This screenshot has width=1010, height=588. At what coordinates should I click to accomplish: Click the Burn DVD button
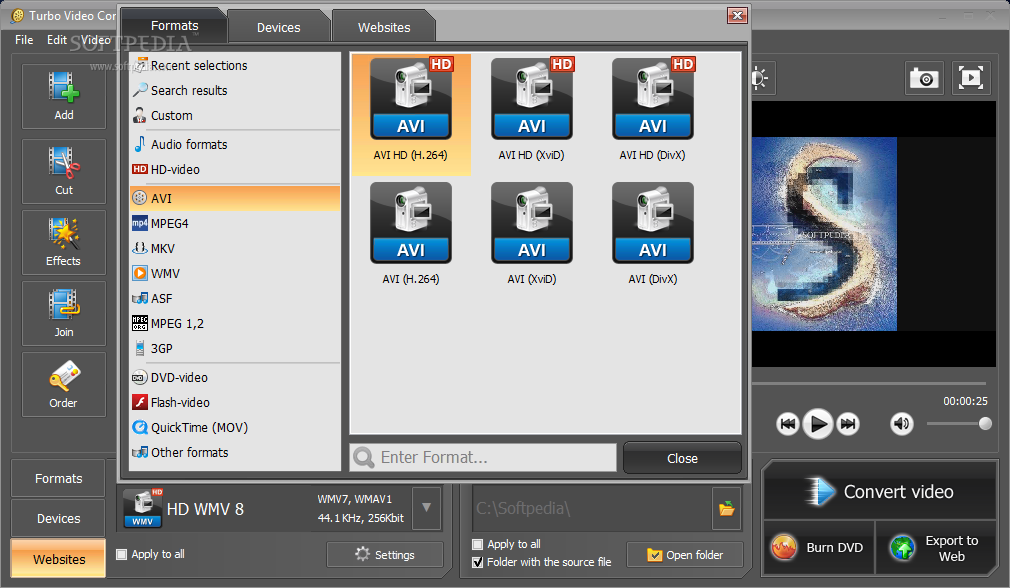point(819,547)
